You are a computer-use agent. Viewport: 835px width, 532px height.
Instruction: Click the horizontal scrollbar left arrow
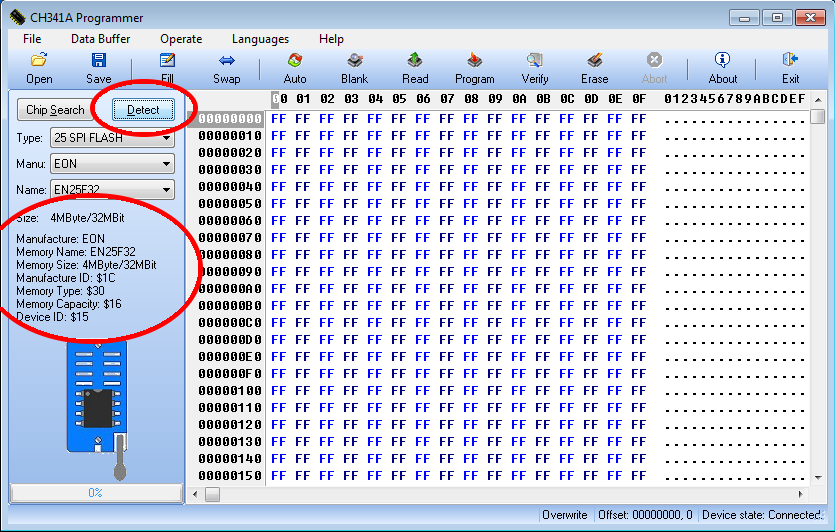[x=195, y=494]
